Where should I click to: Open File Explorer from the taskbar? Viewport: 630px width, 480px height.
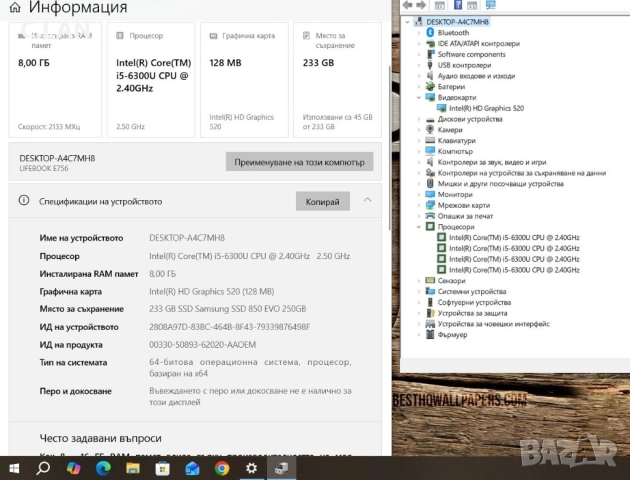133,468
